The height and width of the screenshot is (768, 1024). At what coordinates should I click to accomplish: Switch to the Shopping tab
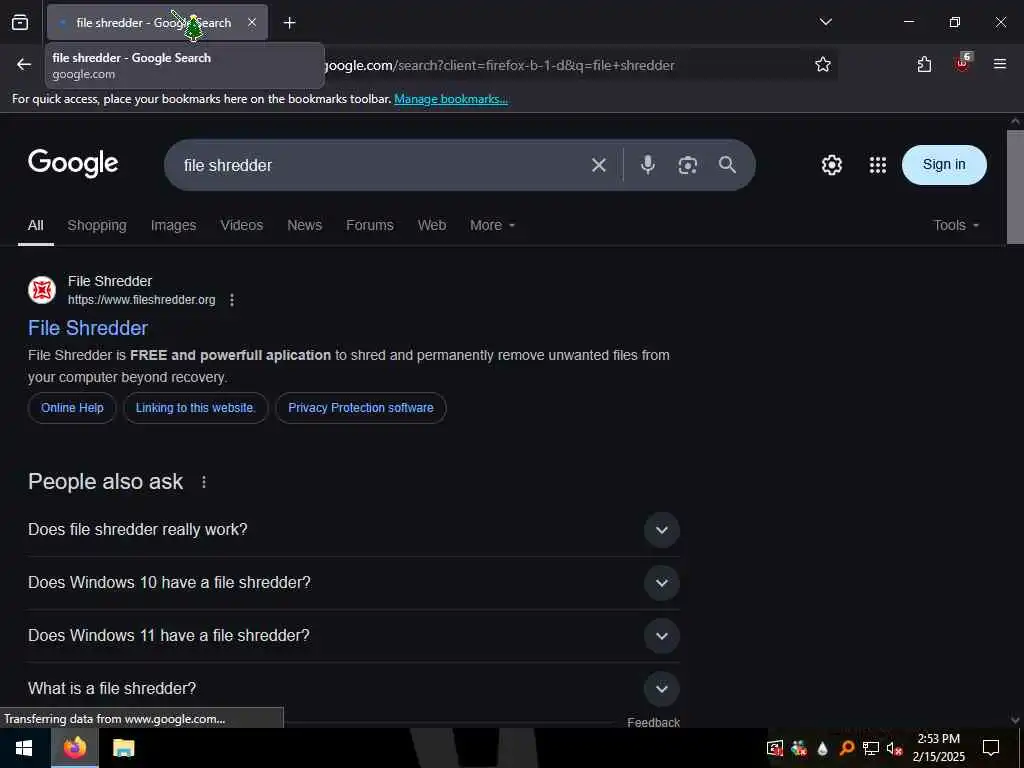pyautogui.click(x=97, y=225)
